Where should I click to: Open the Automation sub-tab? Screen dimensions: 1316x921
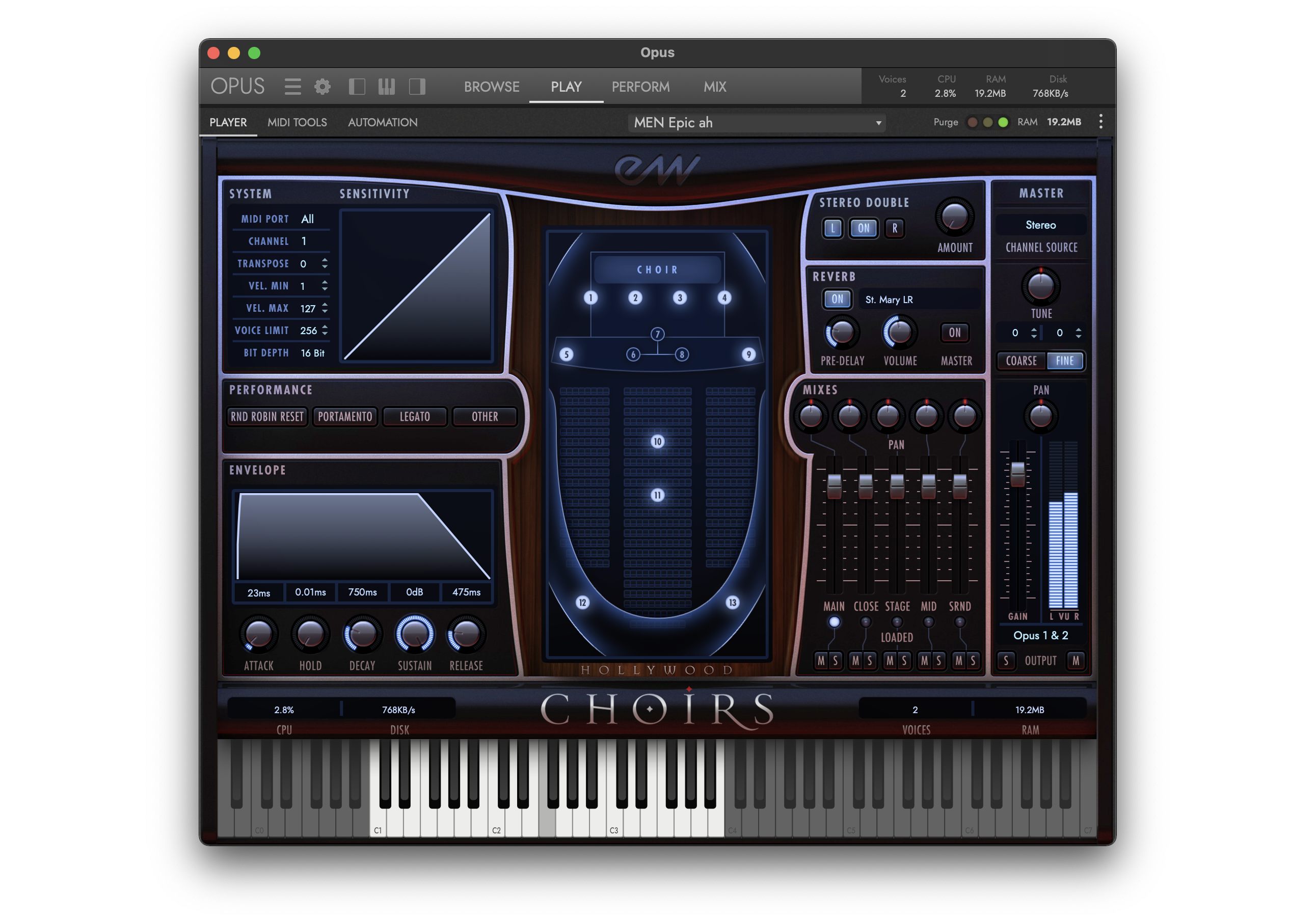(382, 122)
